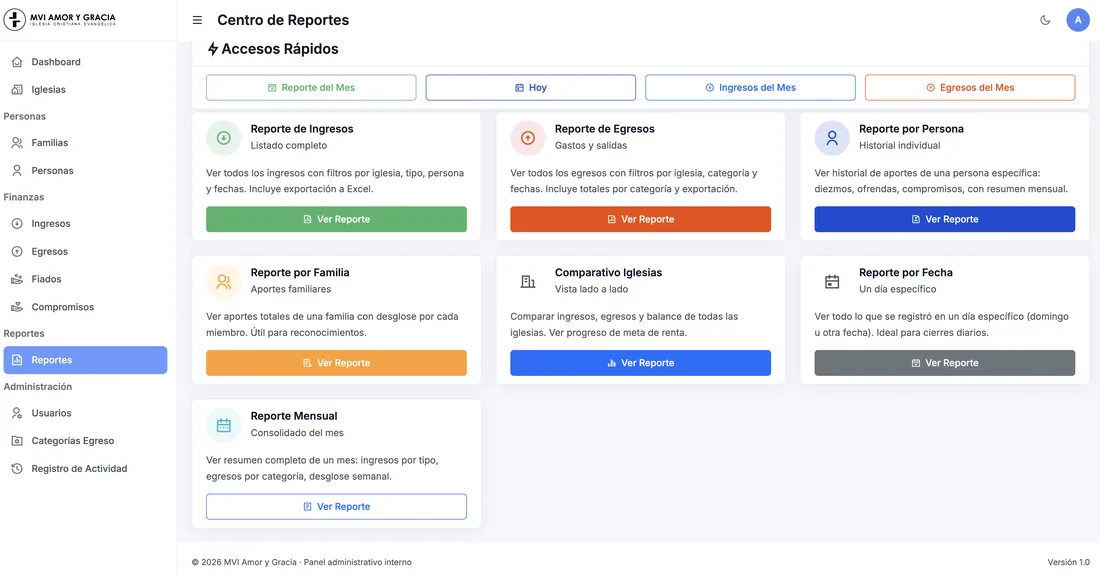The height and width of the screenshot is (576, 1100).
Task: Click the Centro de Reportes page title
Action: click(283, 20)
